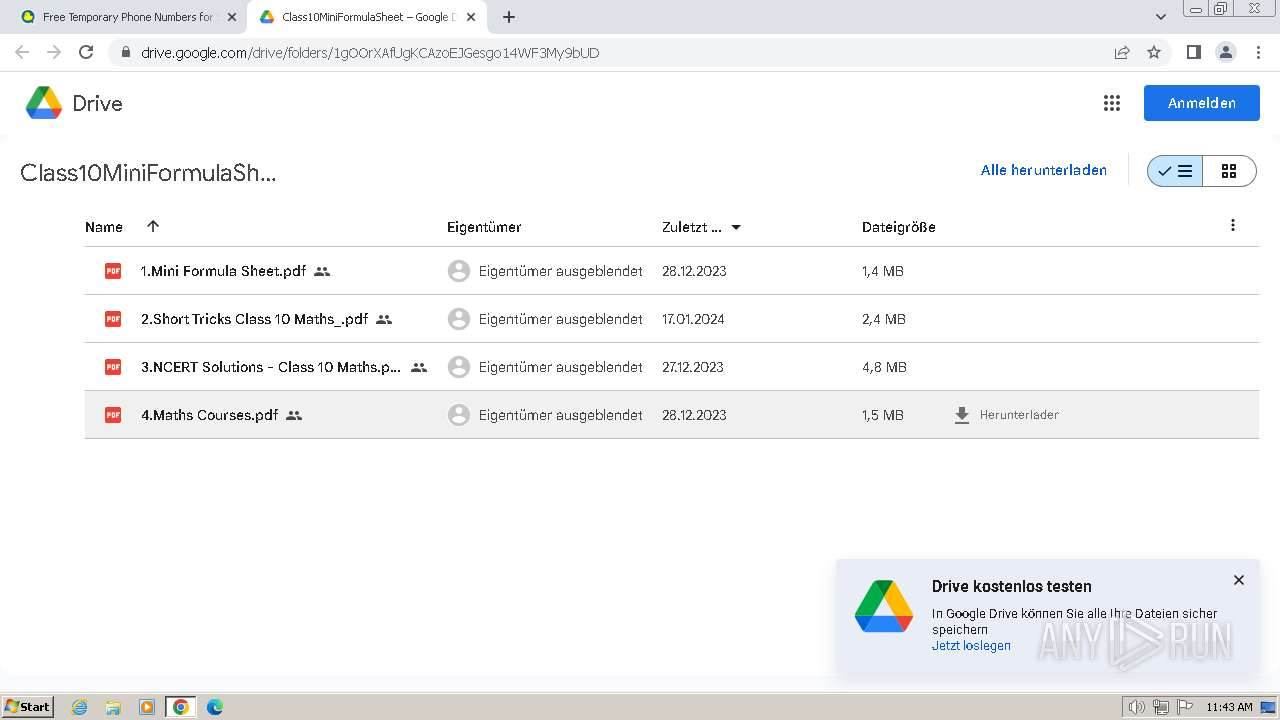Click shared icon next to 2.Short Tricks file
Viewport: 1280px width, 720px height.
click(384, 319)
